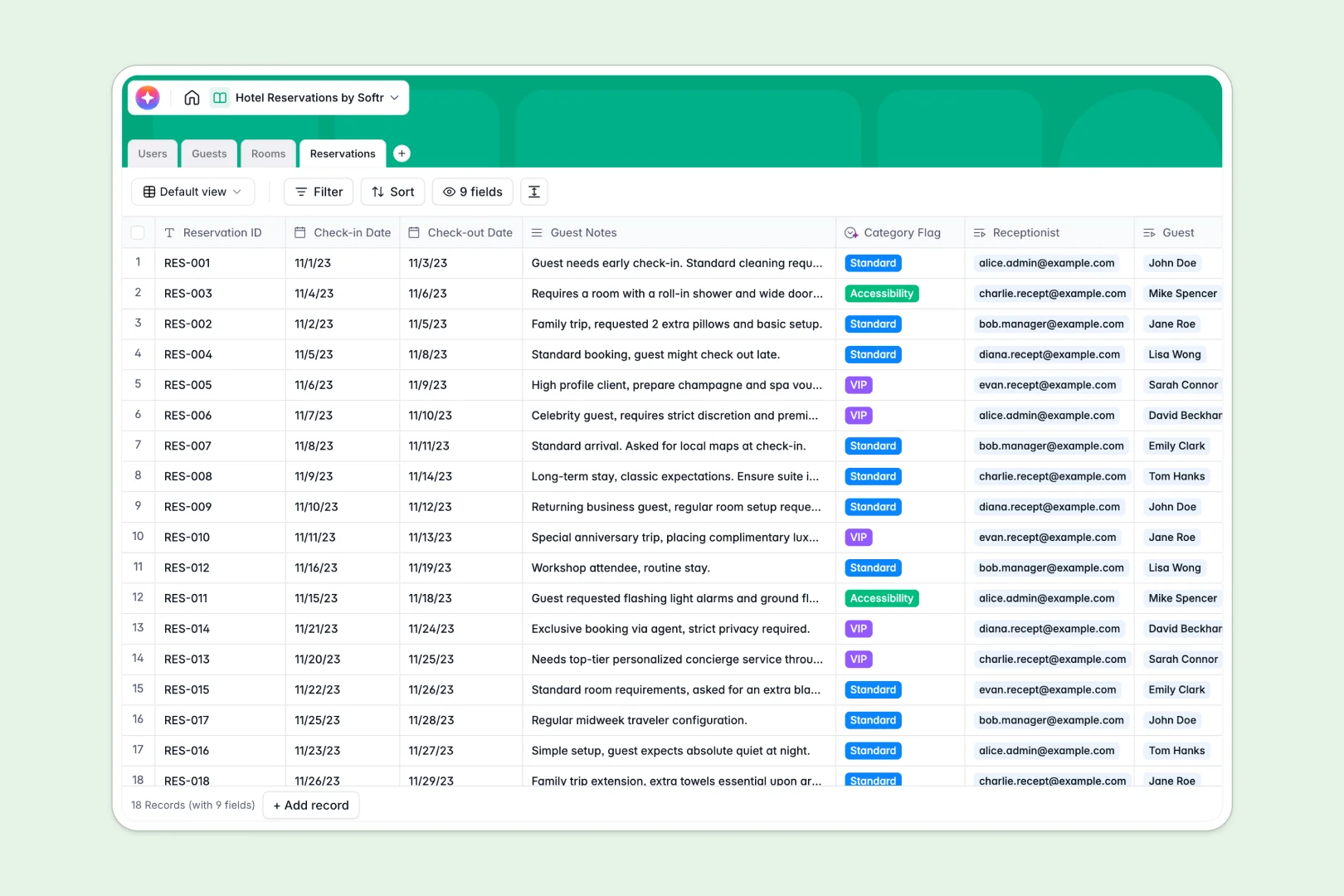Click the Receptionist column header

(x=1049, y=233)
